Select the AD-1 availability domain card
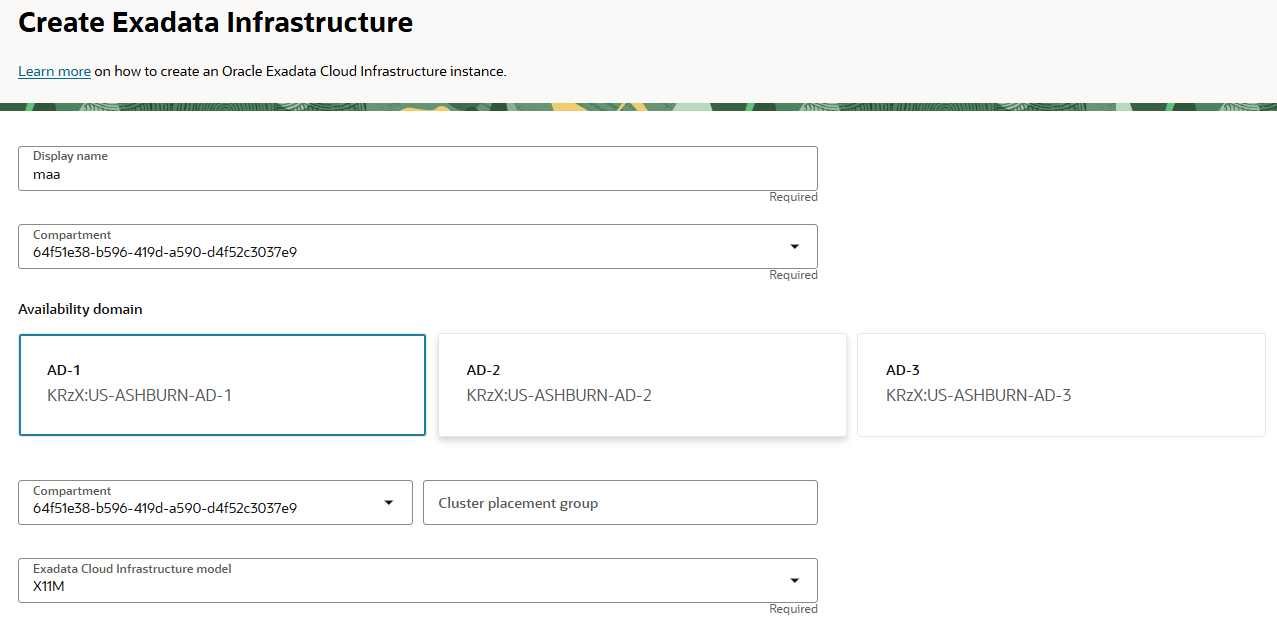This screenshot has height=623, width=1277. (x=222, y=385)
